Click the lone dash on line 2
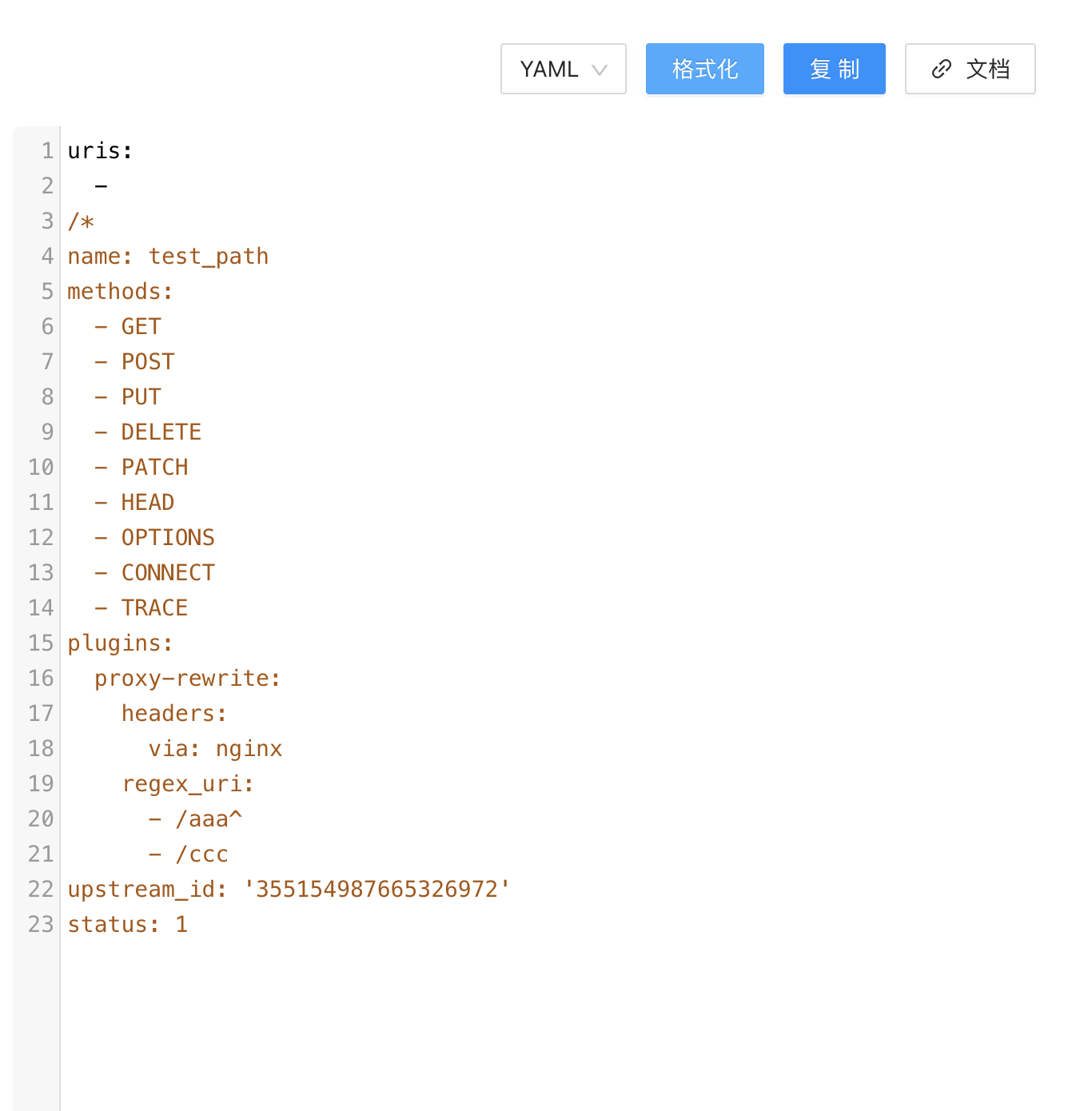 click(x=101, y=185)
